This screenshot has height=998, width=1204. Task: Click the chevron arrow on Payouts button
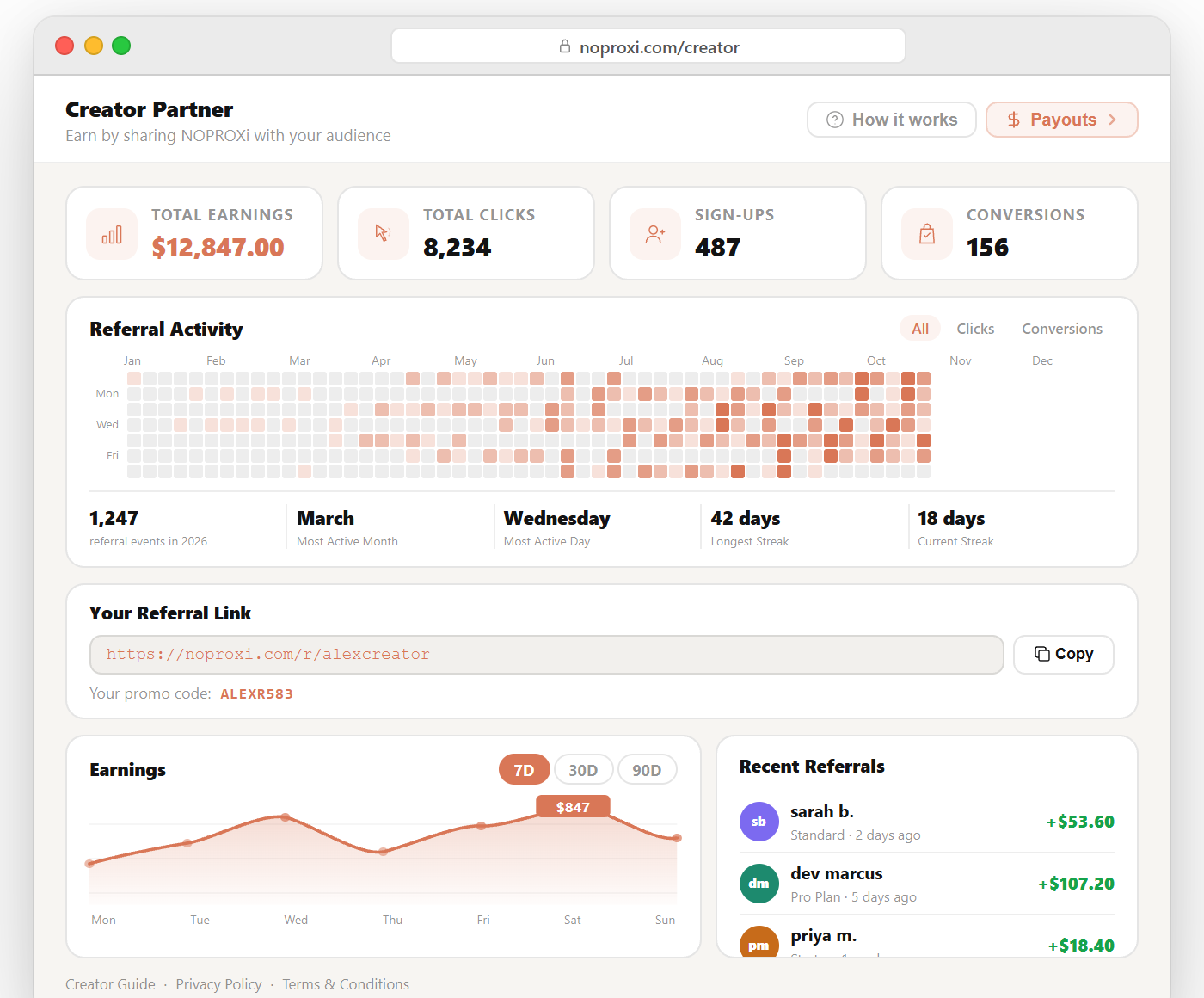pyautogui.click(x=1113, y=120)
